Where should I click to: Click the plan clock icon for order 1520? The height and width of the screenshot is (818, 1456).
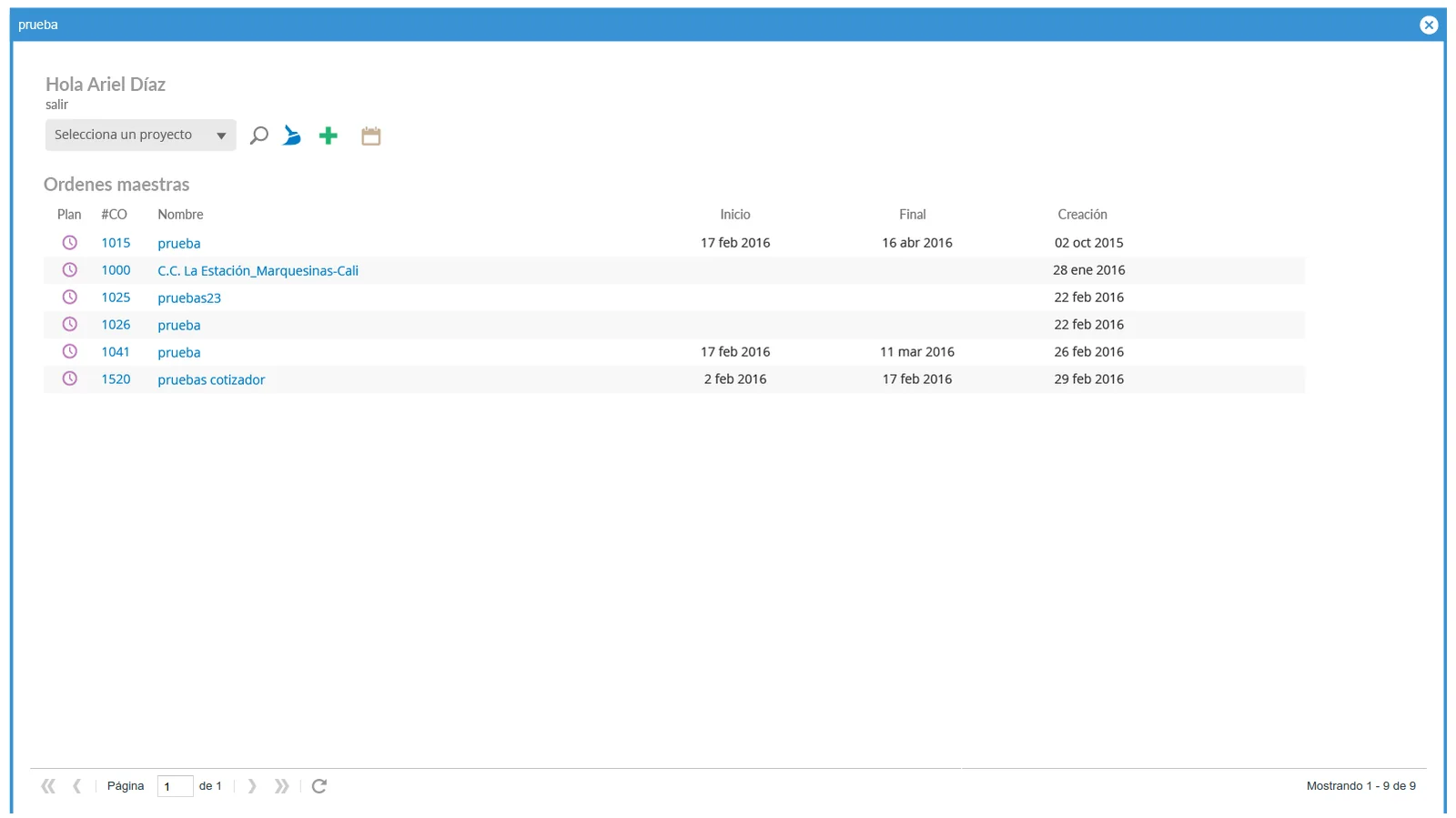(69, 379)
